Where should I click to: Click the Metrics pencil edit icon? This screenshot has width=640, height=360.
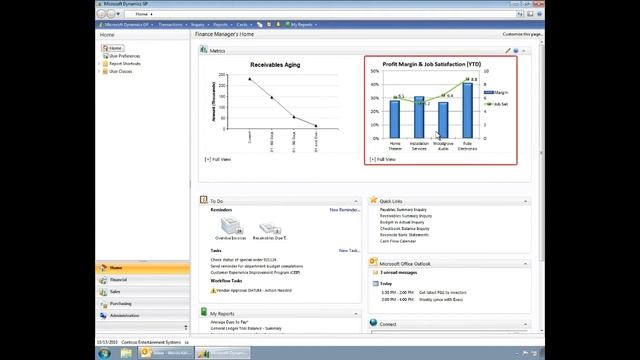(x=508, y=51)
